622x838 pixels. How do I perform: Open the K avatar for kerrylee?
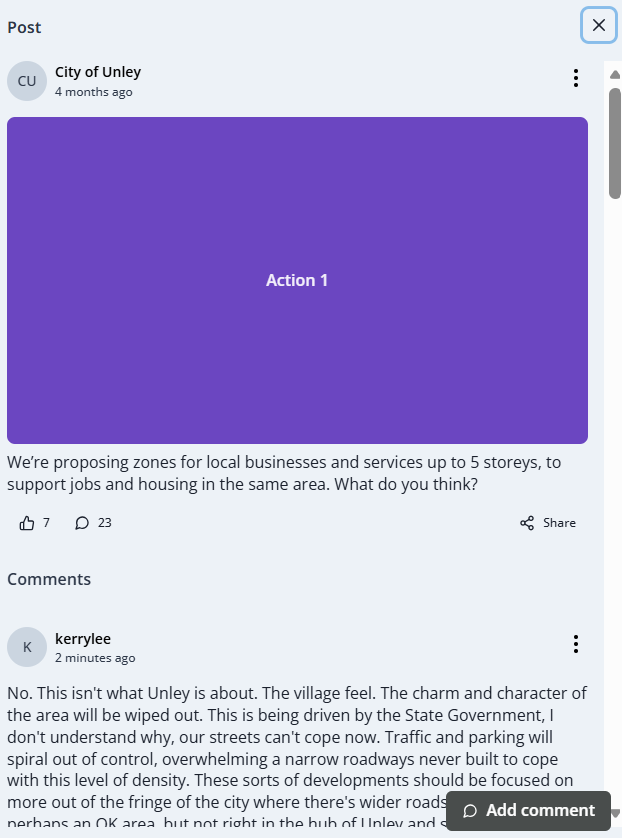27,647
